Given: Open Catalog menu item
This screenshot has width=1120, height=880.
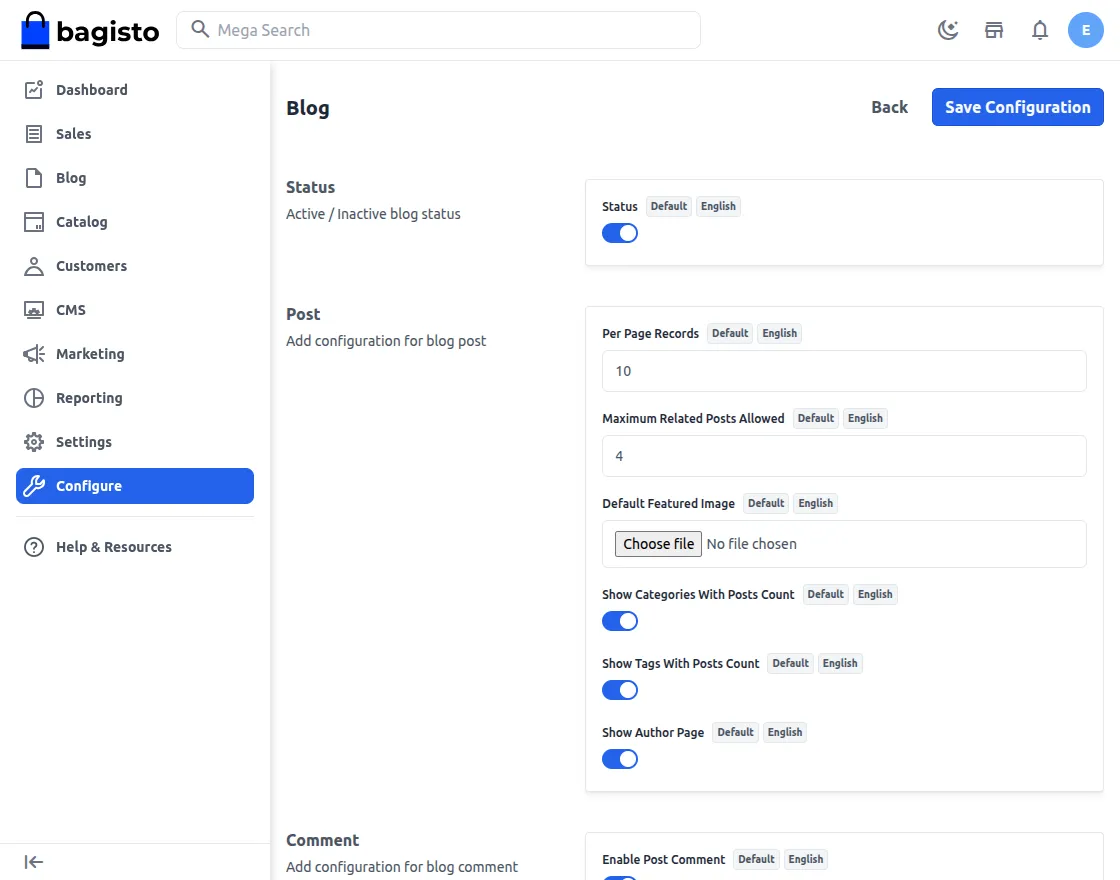Looking at the screenshot, I should tap(134, 222).
